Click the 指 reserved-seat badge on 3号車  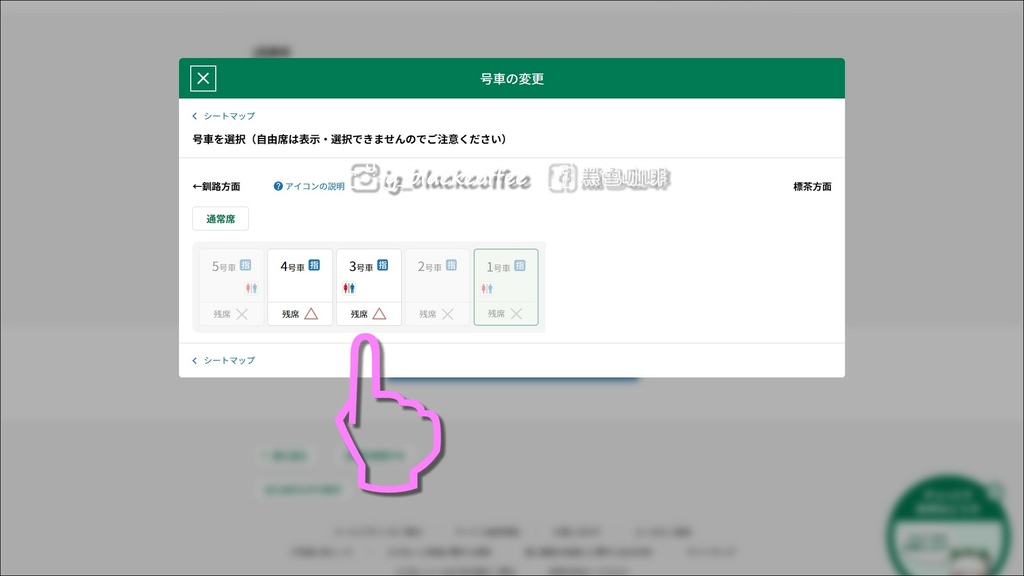[383, 264]
